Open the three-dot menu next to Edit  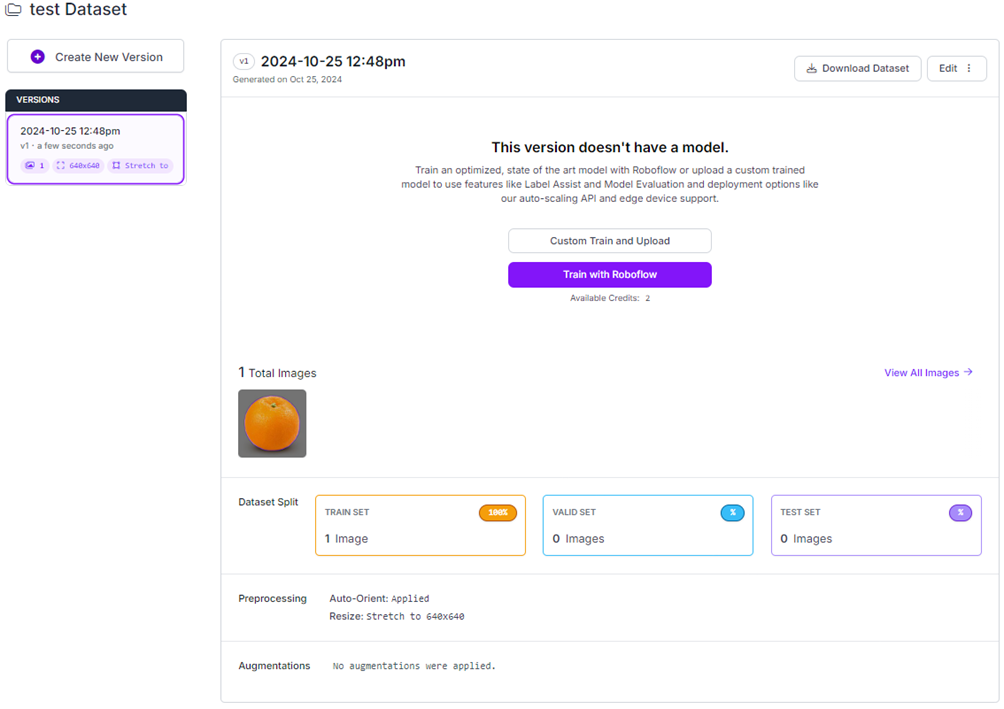click(969, 69)
